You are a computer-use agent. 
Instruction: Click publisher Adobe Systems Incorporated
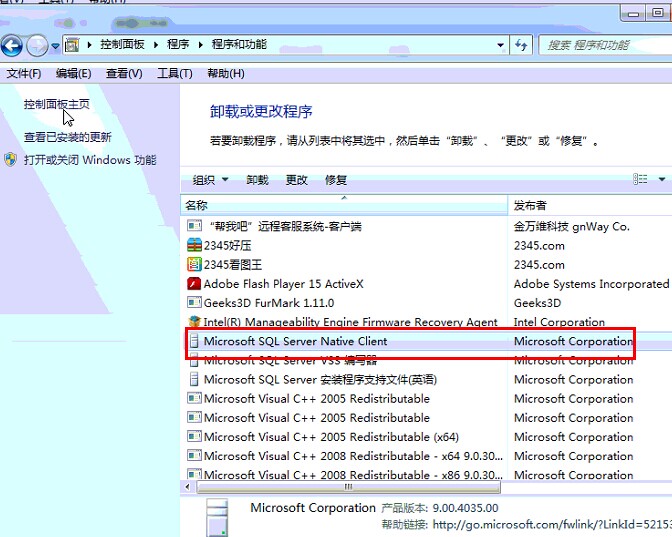(x=591, y=284)
